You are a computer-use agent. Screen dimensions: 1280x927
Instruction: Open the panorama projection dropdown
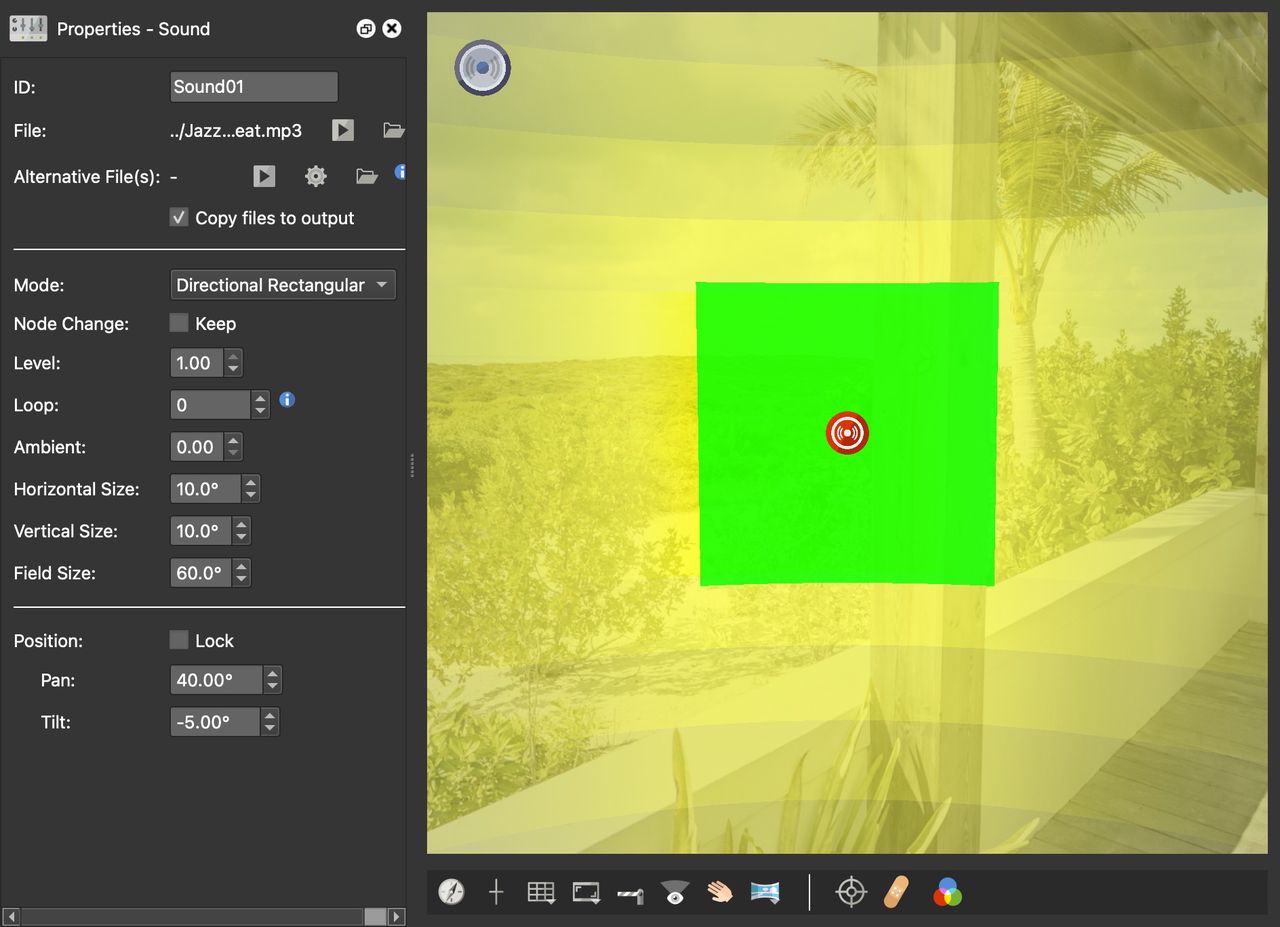(765, 892)
